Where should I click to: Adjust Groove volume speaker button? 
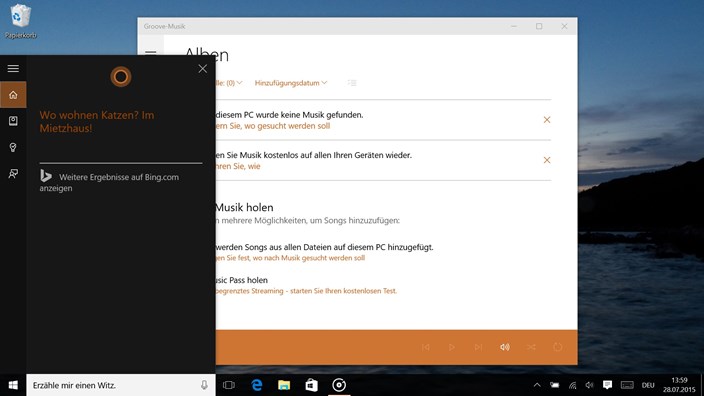point(505,347)
